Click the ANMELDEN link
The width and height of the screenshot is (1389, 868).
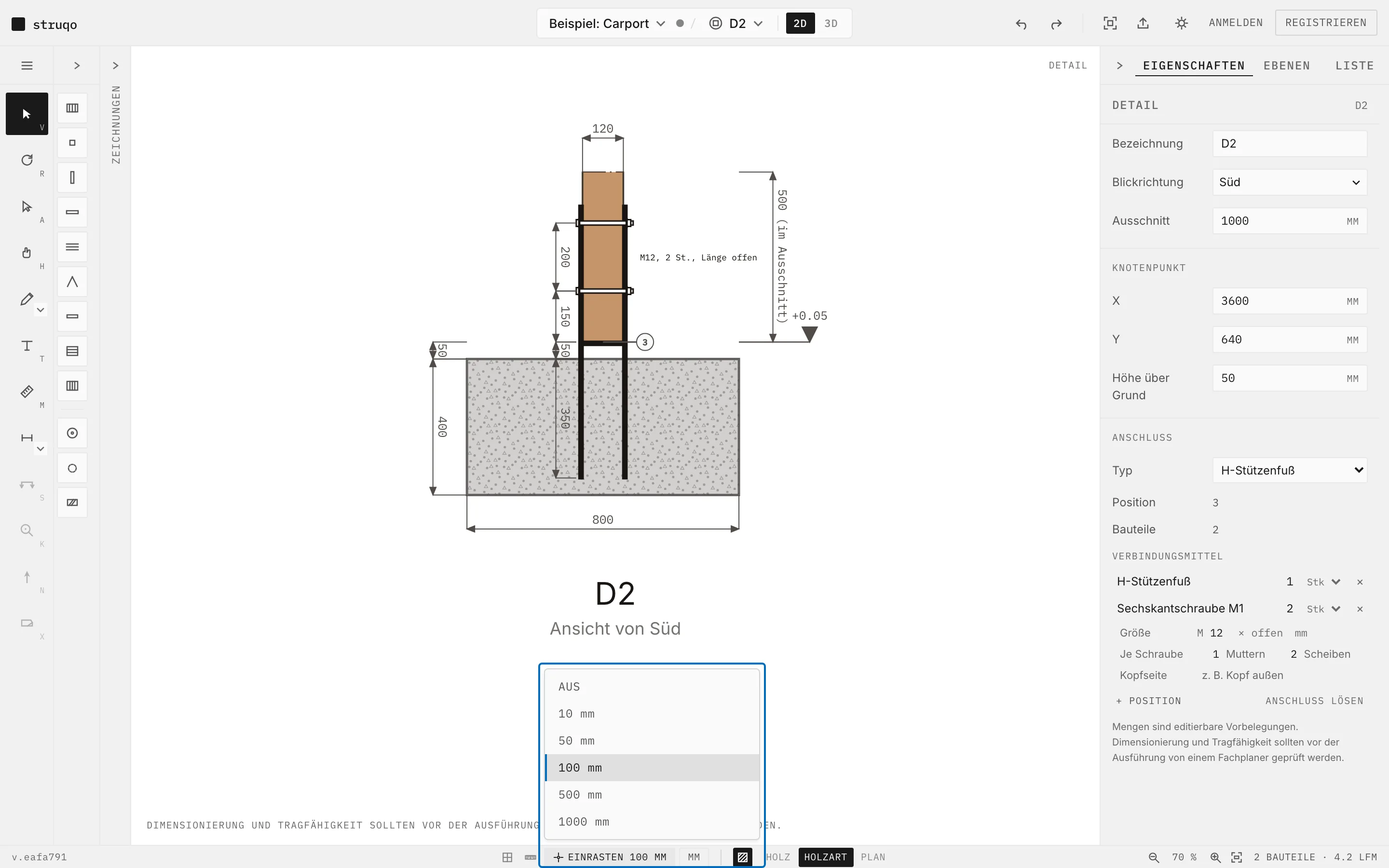pyautogui.click(x=1235, y=23)
